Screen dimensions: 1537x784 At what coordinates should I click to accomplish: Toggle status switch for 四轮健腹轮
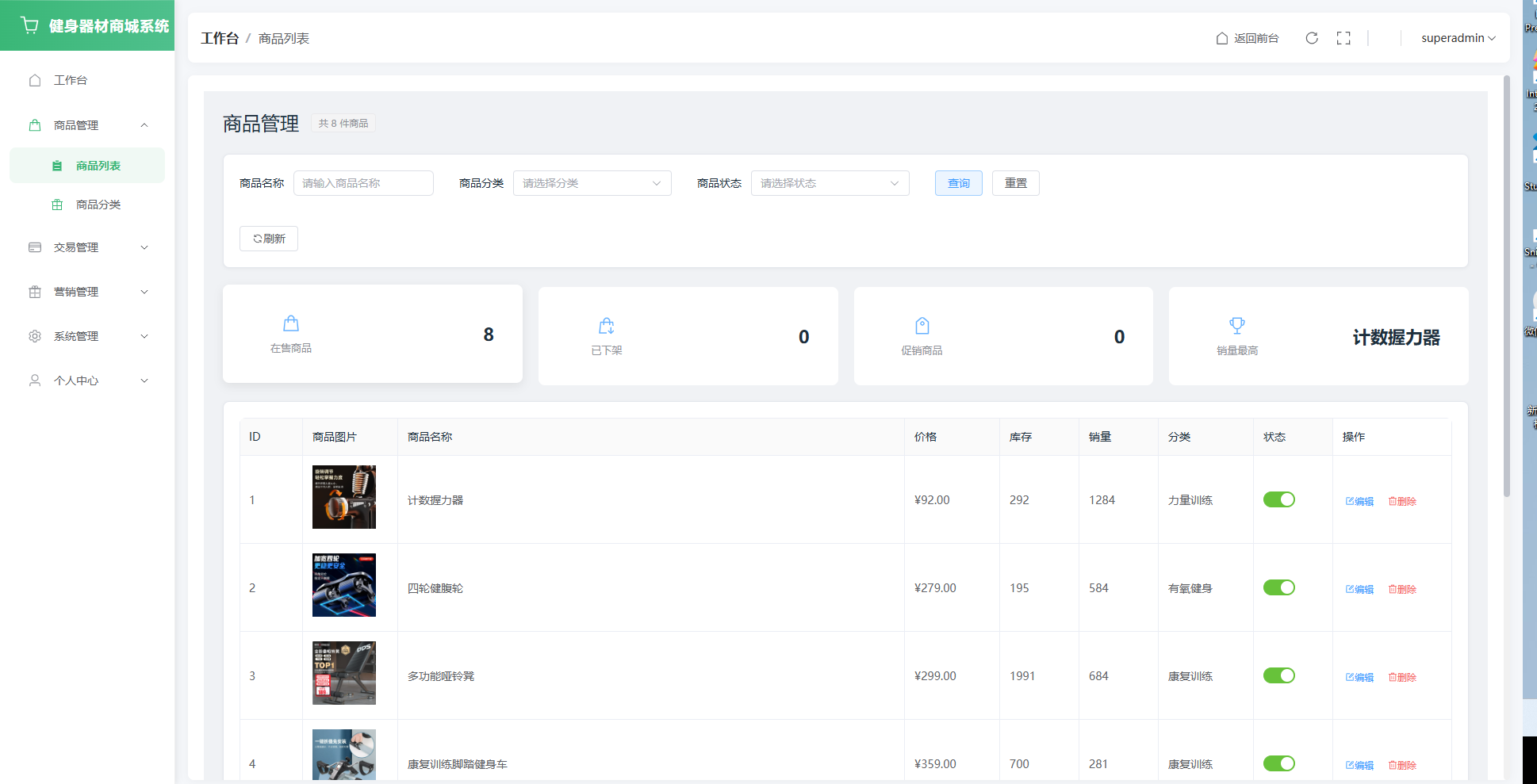coord(1278,587)
